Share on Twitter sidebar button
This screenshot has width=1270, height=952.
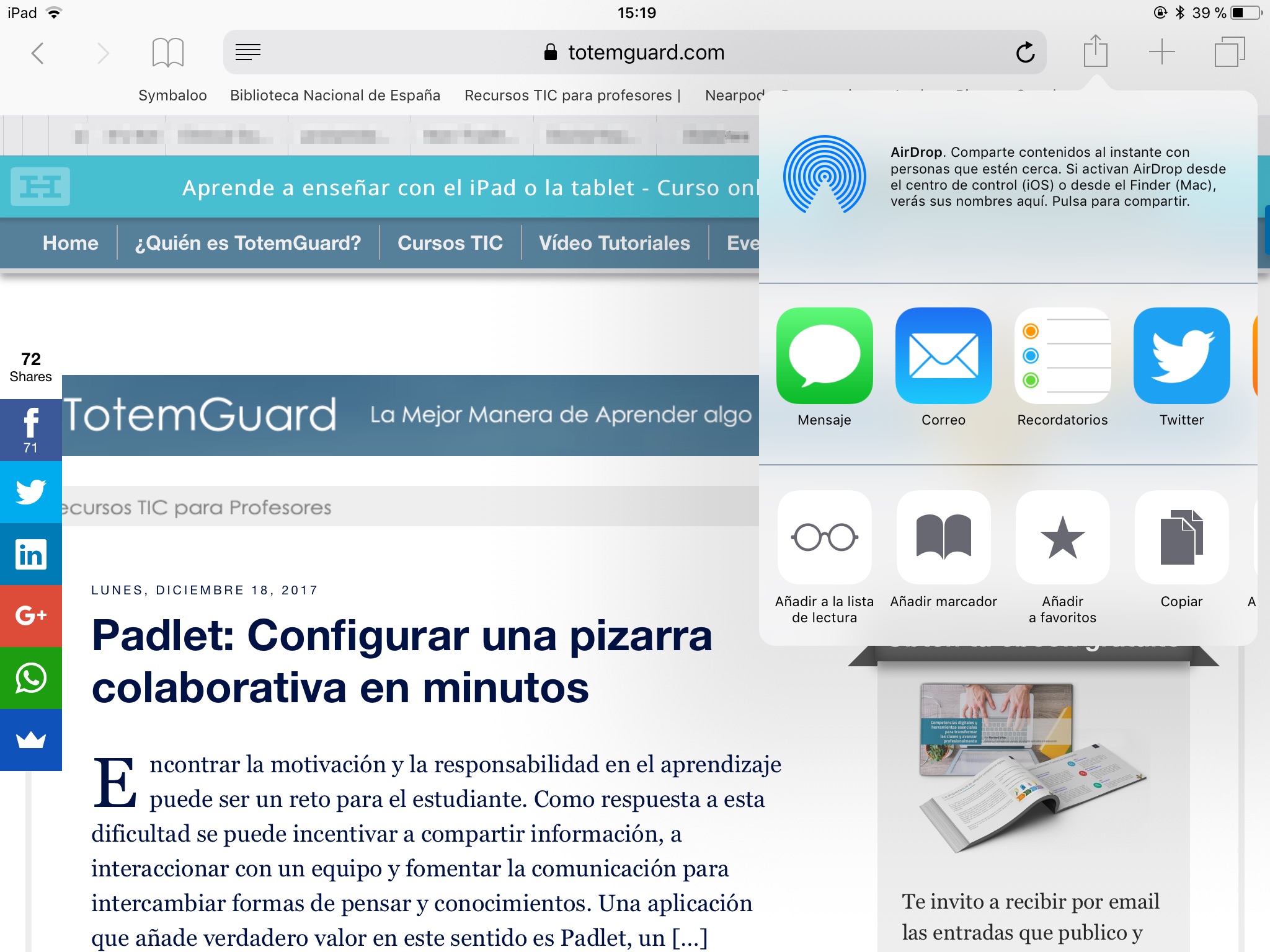(x=31, y=492)
